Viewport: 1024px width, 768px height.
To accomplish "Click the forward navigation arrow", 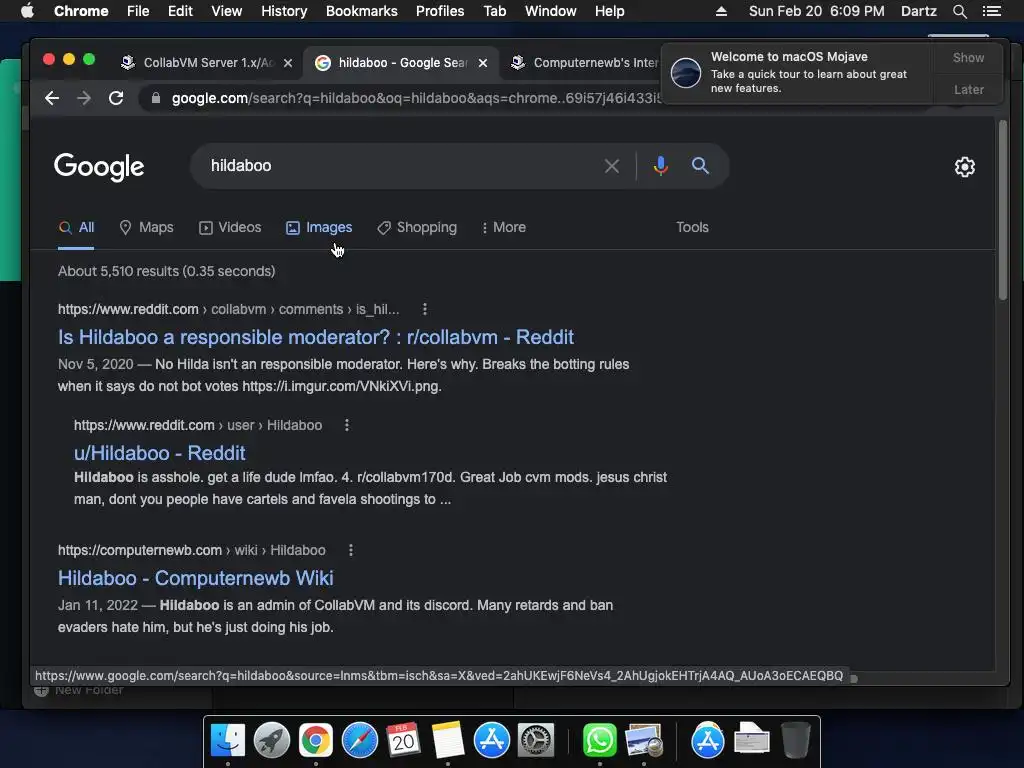I will pos(84,98).
